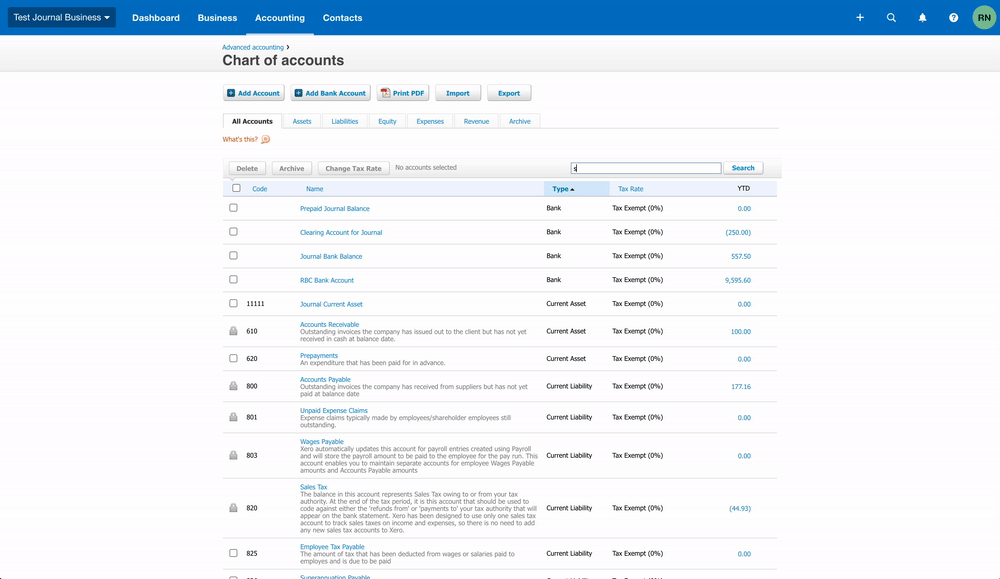Viewport: 1000px width, 579px height.
Task: Open notifications via the bell icon
Action: 922,17
